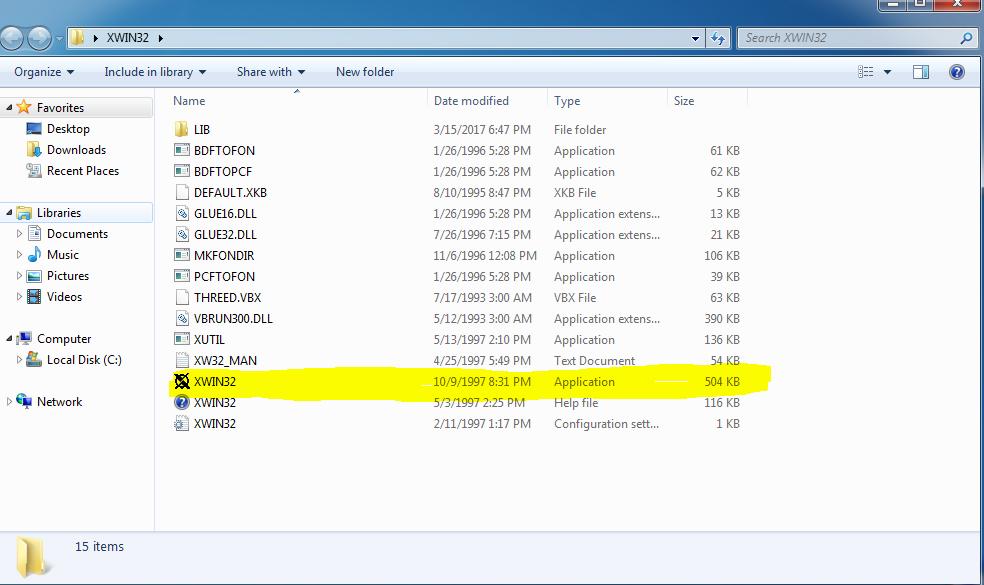984x585 pixels.
Task: Select the XWIN32 application X icon
Action: click(181, 381)
